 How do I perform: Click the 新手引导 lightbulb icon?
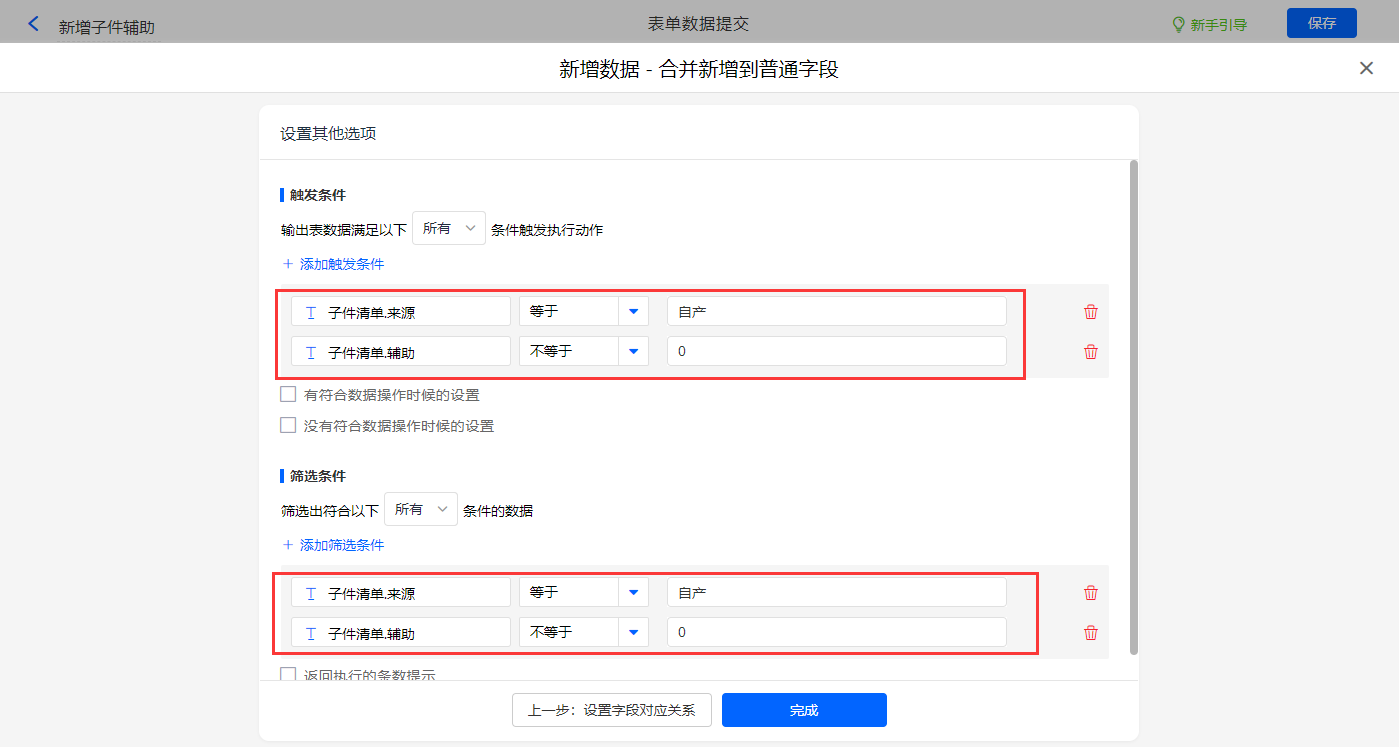[x=1178, y=24]
